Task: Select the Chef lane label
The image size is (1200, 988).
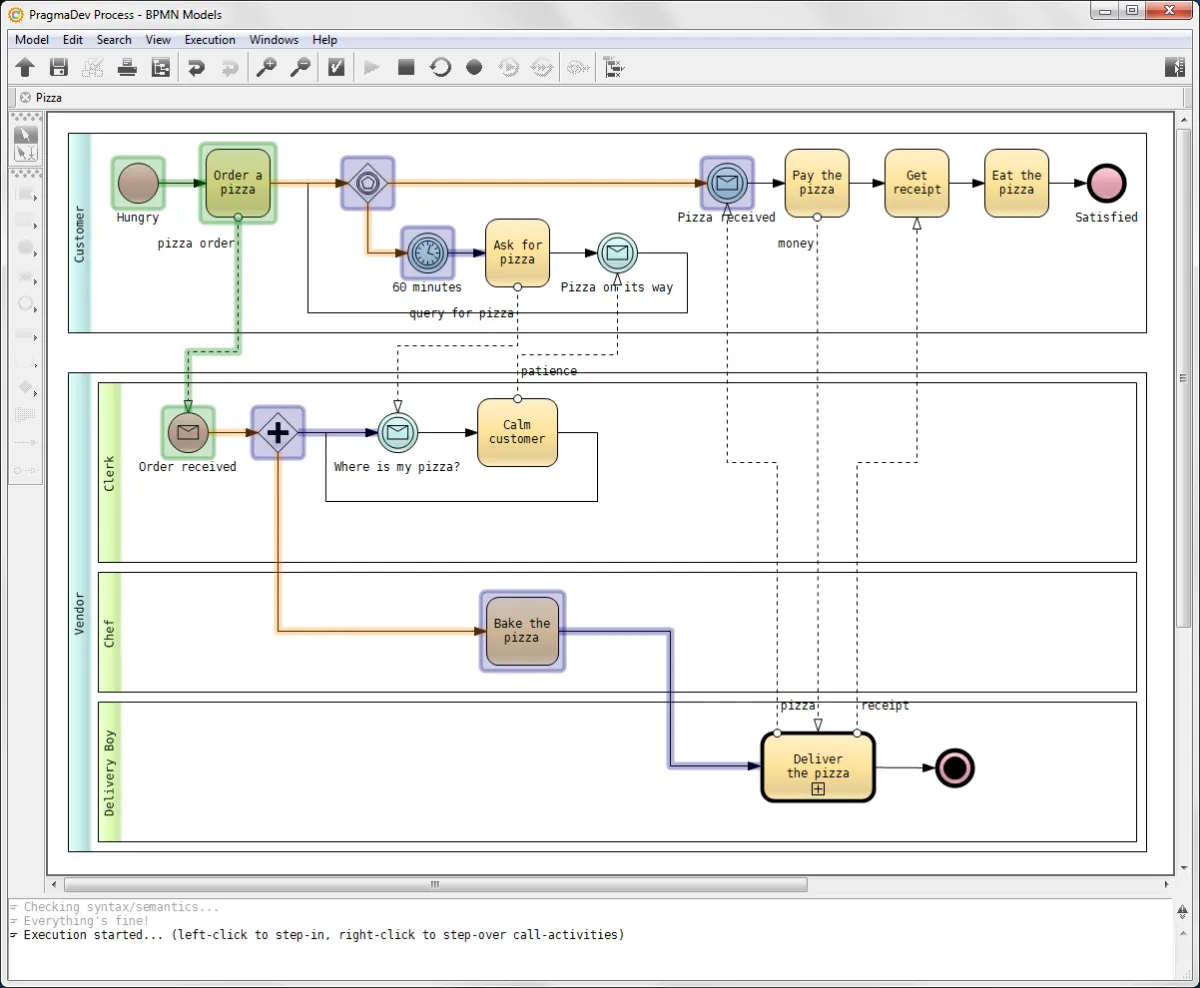Action: [x=109, y=632]
